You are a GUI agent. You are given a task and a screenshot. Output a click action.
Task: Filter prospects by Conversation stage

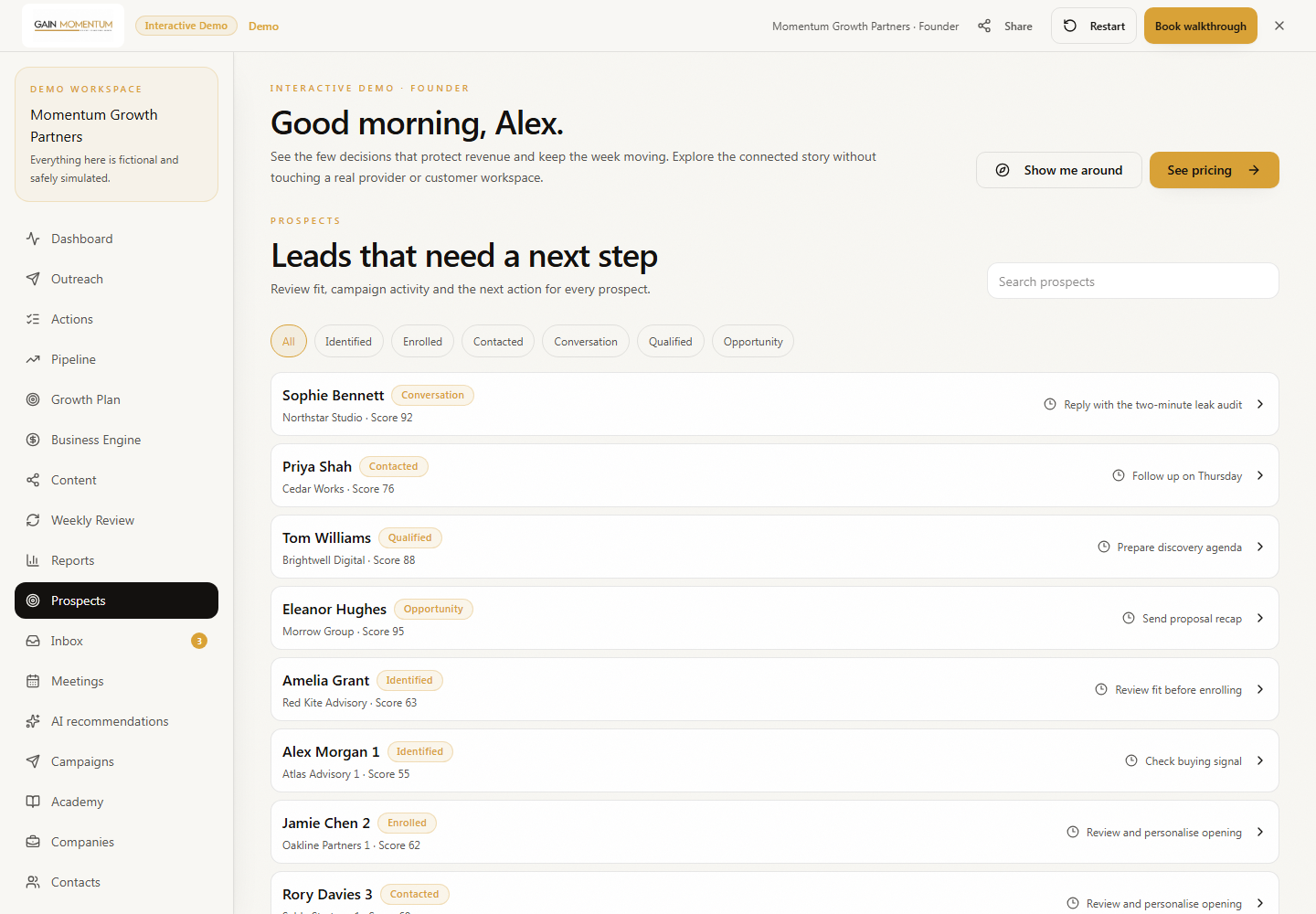pos(586,341)
